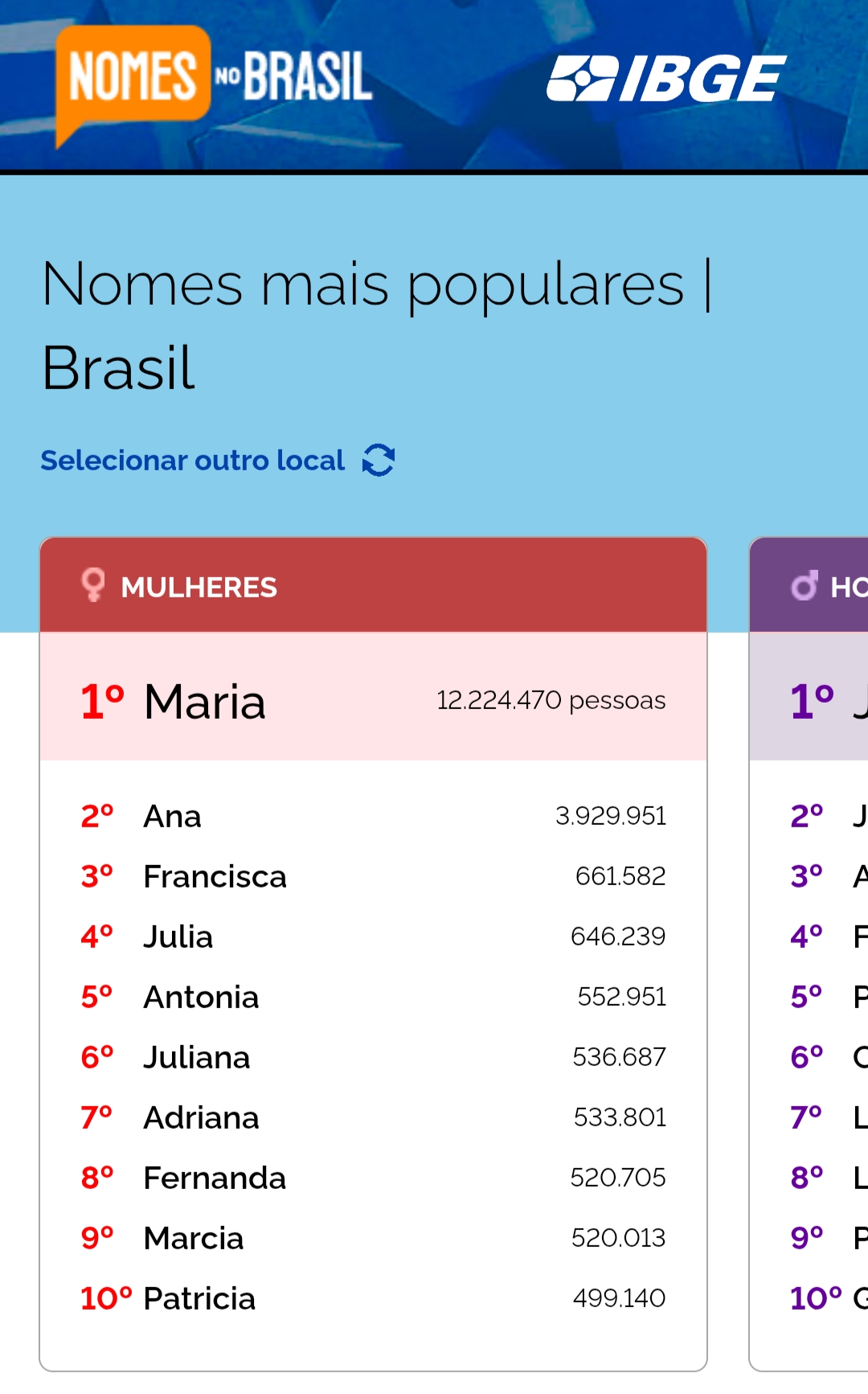868x1394 pixels.
Task: Select the Mulheres panel header
Action: pos(373,586)
